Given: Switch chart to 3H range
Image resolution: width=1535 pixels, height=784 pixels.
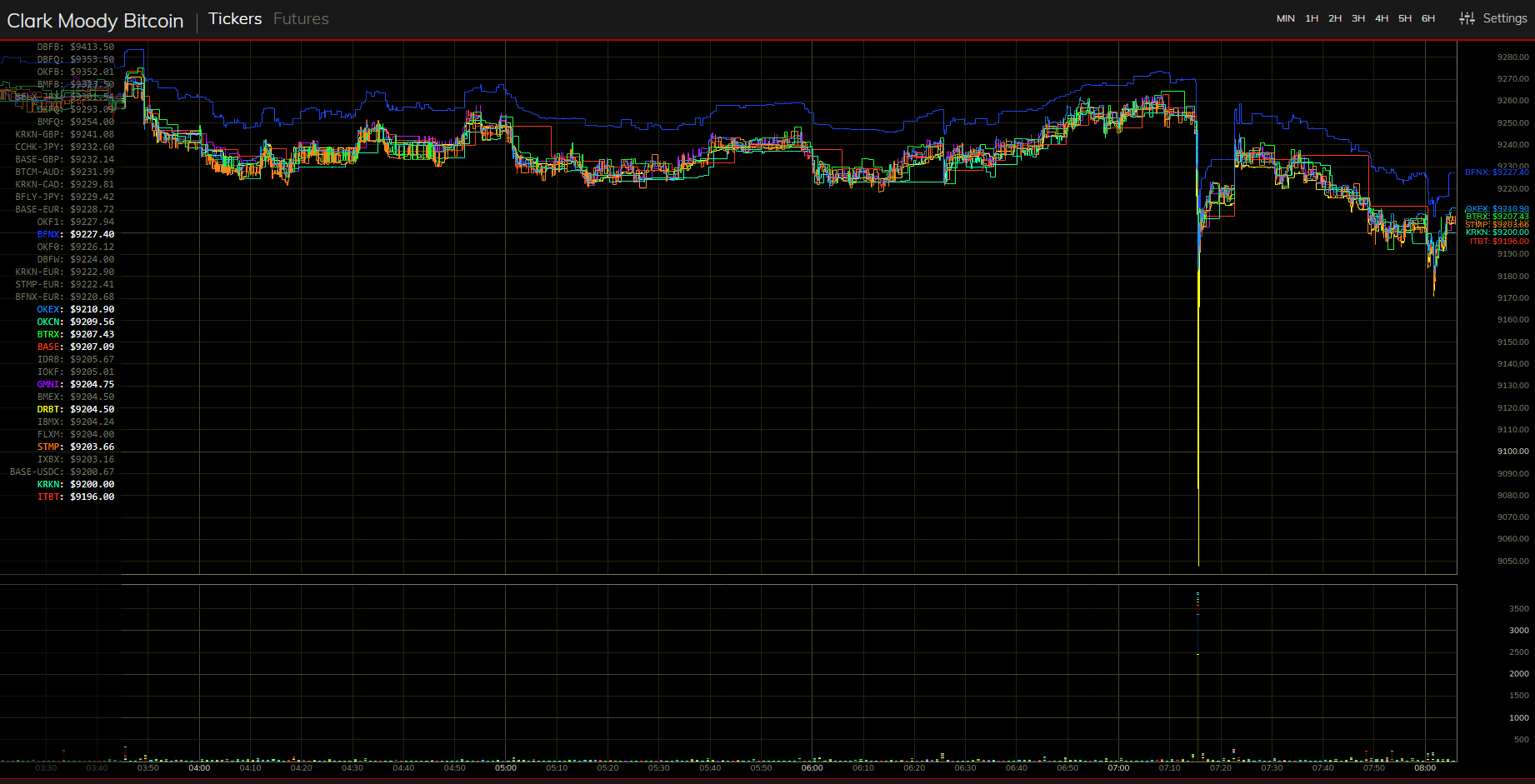Looking at the screenshot, I should pos(1358,18).
